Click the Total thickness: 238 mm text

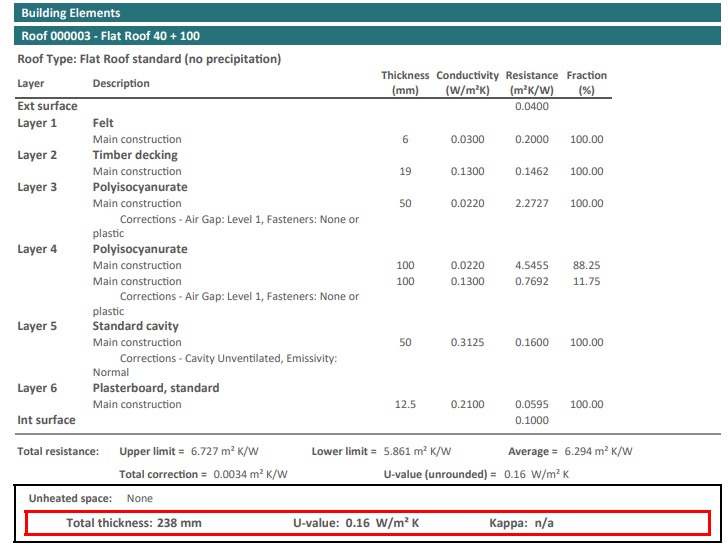[134, 523]
